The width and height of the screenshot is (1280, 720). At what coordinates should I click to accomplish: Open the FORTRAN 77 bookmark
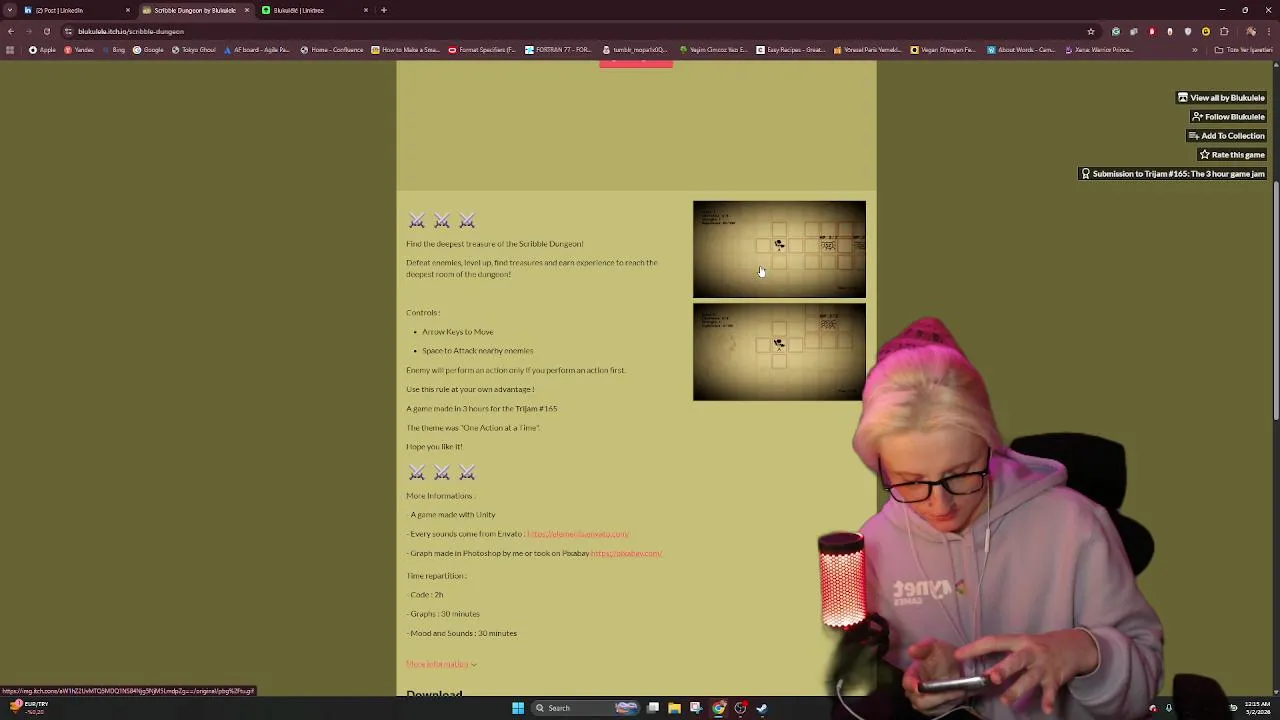pyautogui.click(x=559, y=50)
